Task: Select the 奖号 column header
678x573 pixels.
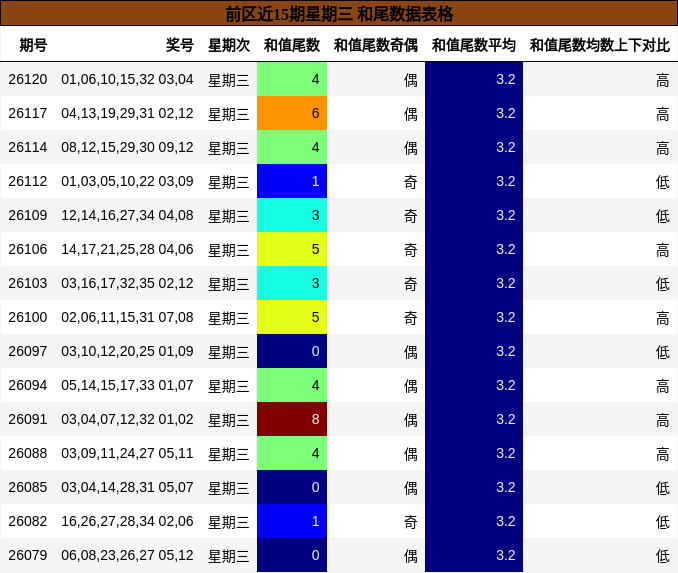Action: click(179, 45)
